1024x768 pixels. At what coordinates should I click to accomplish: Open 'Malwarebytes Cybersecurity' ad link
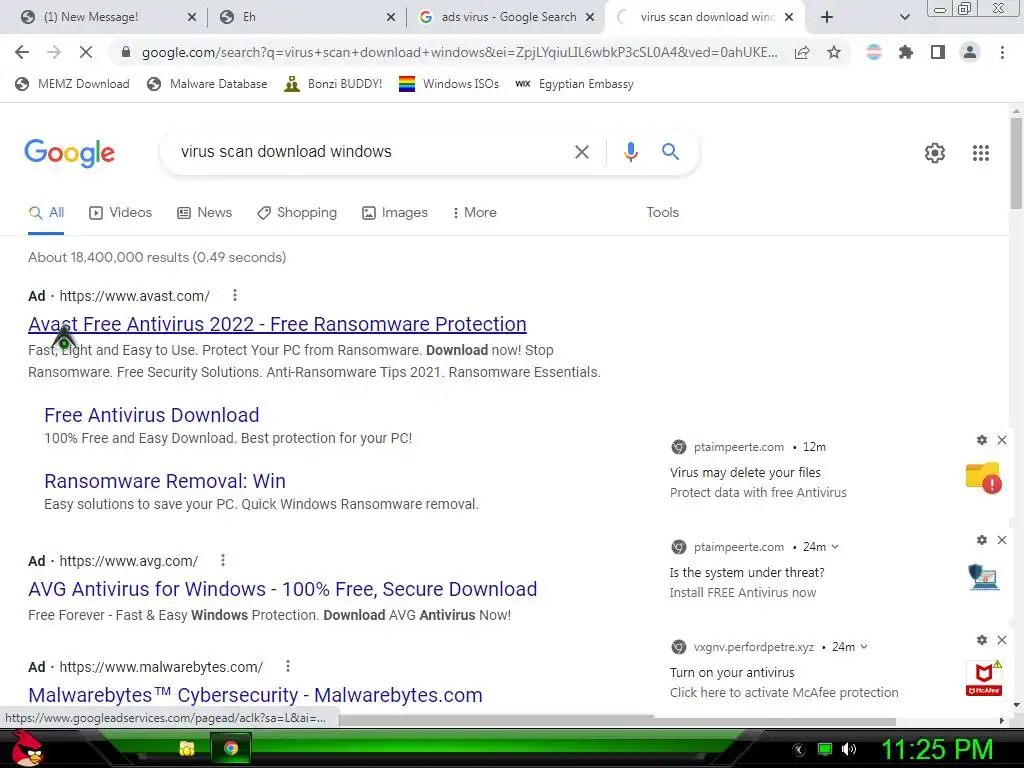tap(255, 695)
